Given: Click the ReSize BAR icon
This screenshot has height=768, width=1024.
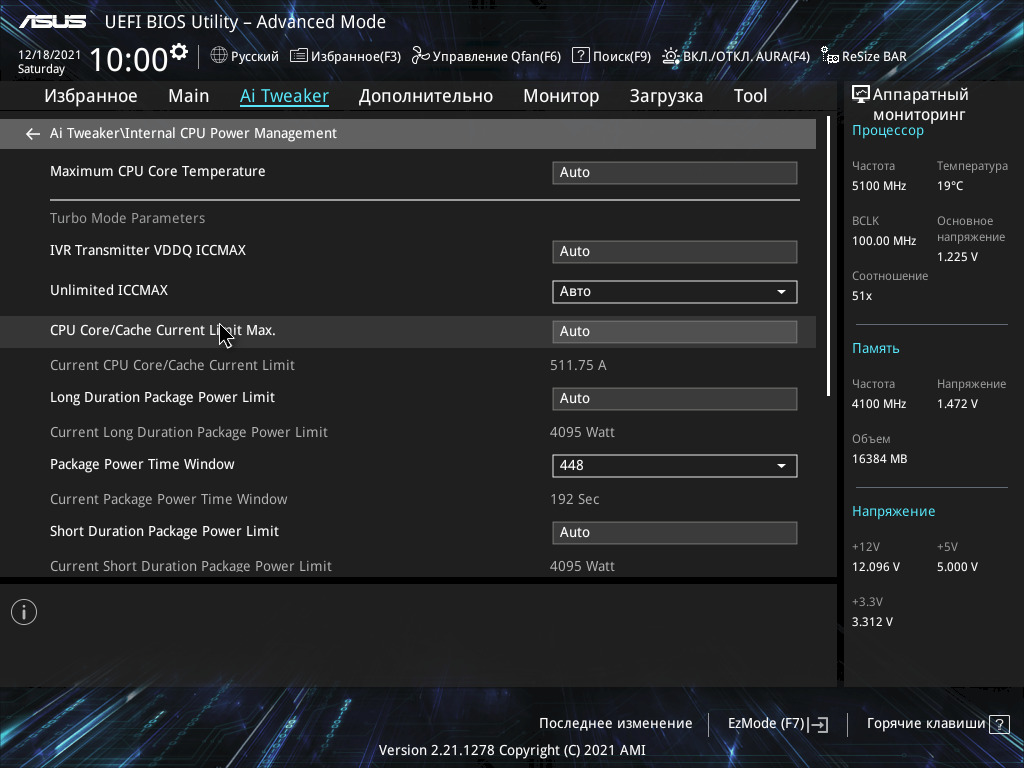Looking at the screenshot, I should [829, 56].
